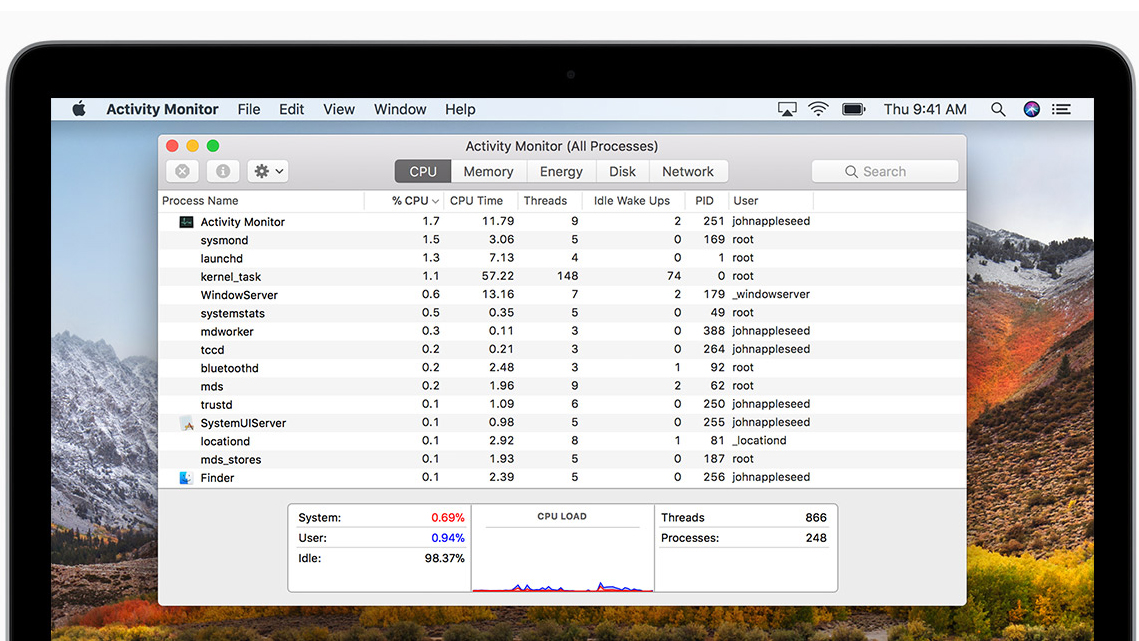Open the Activity Monitor app menu

[162, 109]
